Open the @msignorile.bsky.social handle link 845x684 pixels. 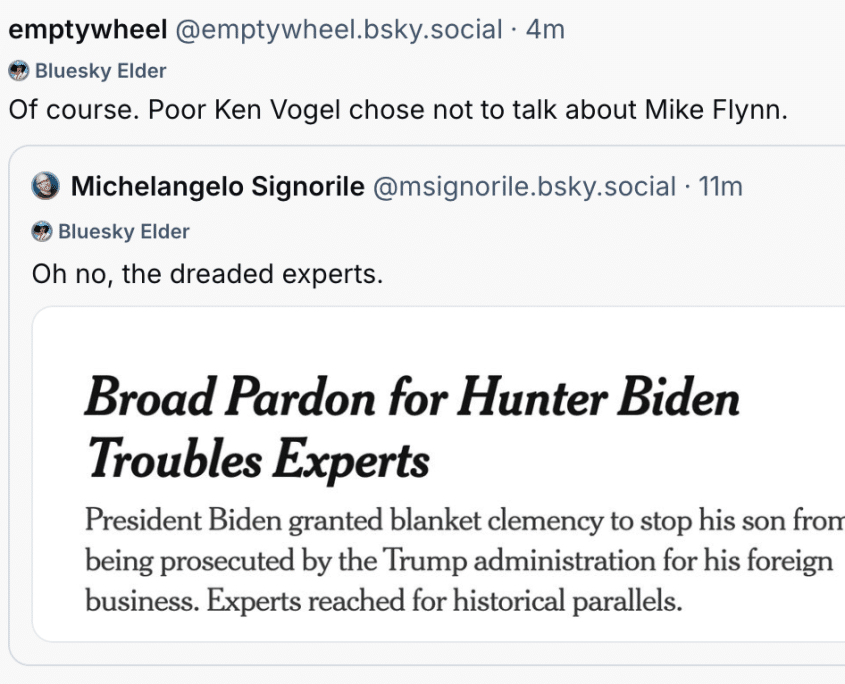pos(524,186)
